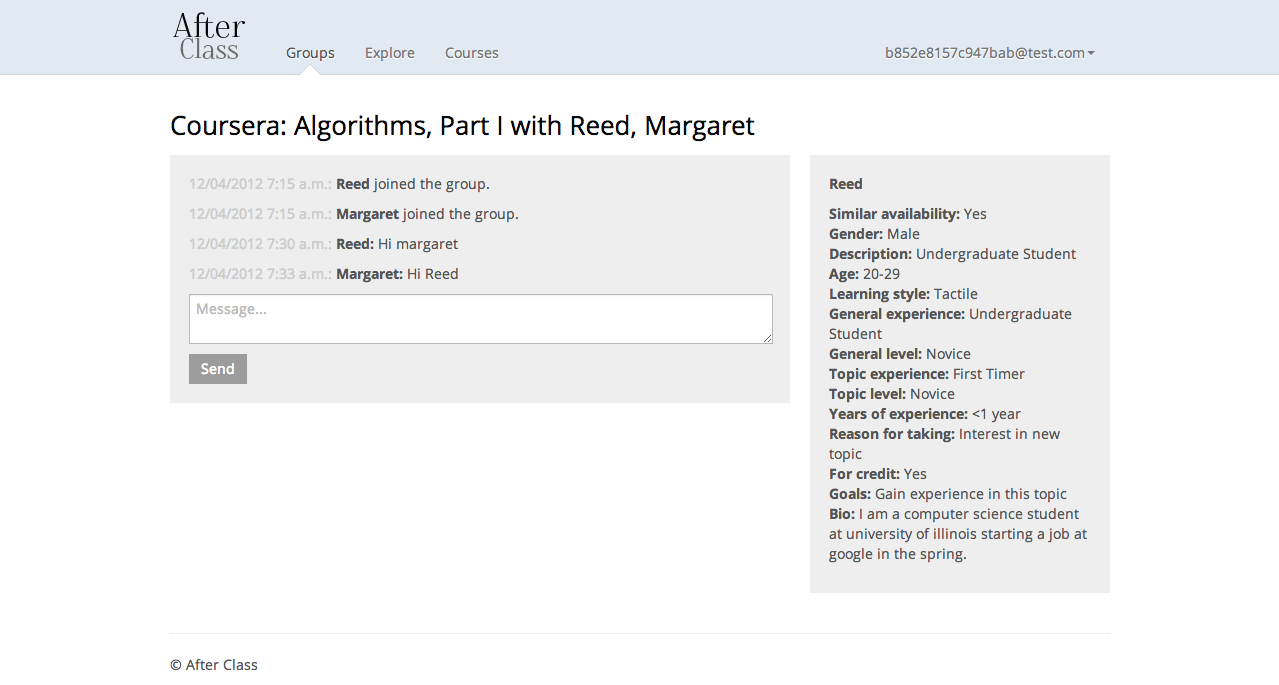
Task: Focus the Message text box
Action: point(480,318)
